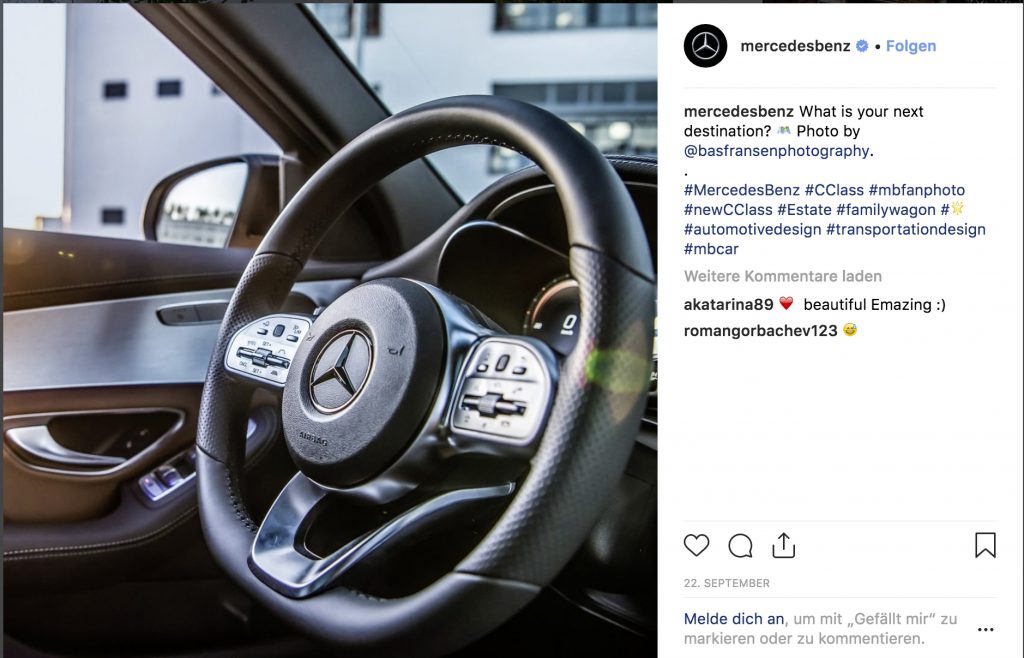Open the #familywagon hashtag
The width and height of the screenshot is (1024, 658).
coord(886,210)
